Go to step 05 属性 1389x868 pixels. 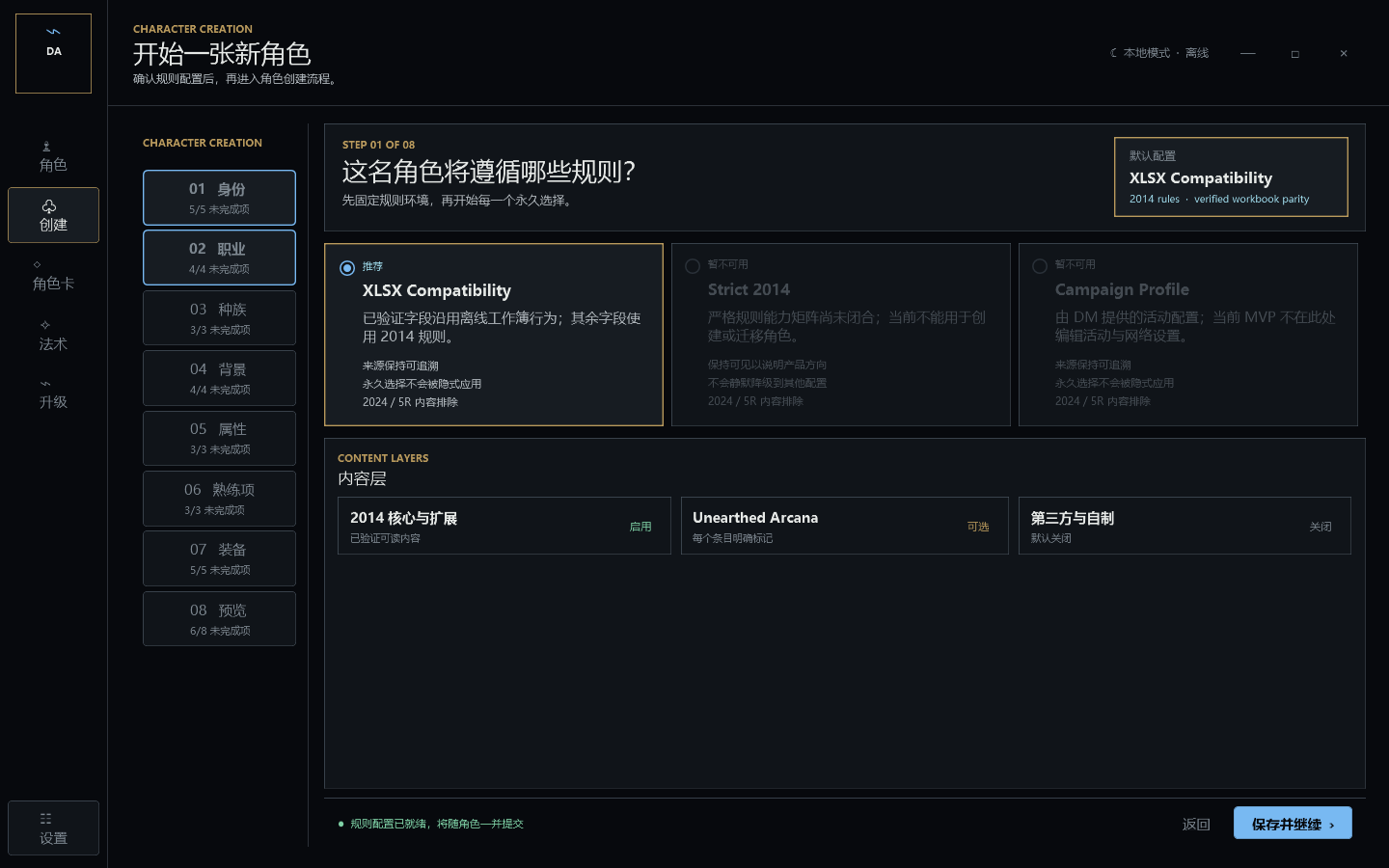[219, 438]
